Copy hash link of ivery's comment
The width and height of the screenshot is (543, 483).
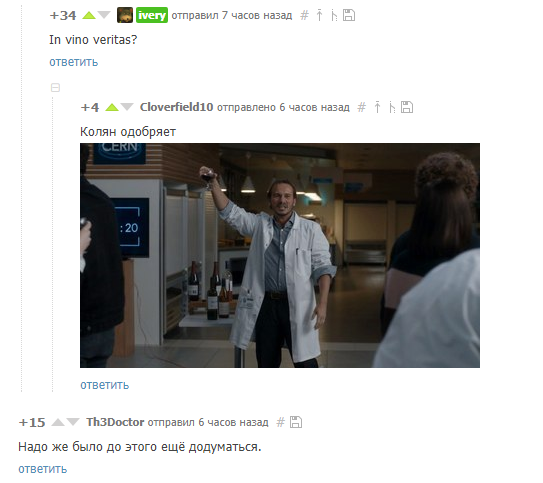(304, 15)
